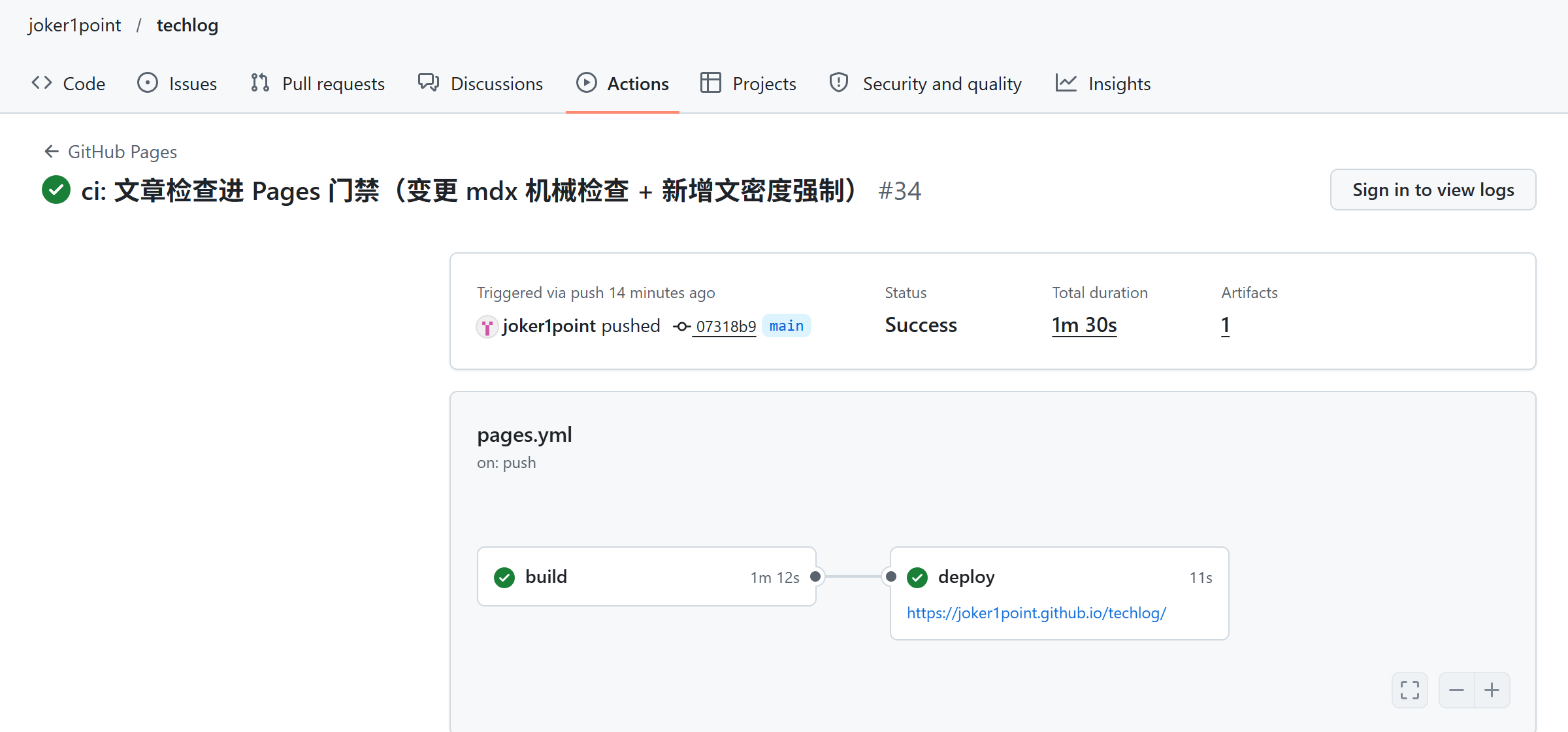The width and height of the screenshot is (1568, 732).
Task: Click the Actions play icon
Action: click(587, 83)
